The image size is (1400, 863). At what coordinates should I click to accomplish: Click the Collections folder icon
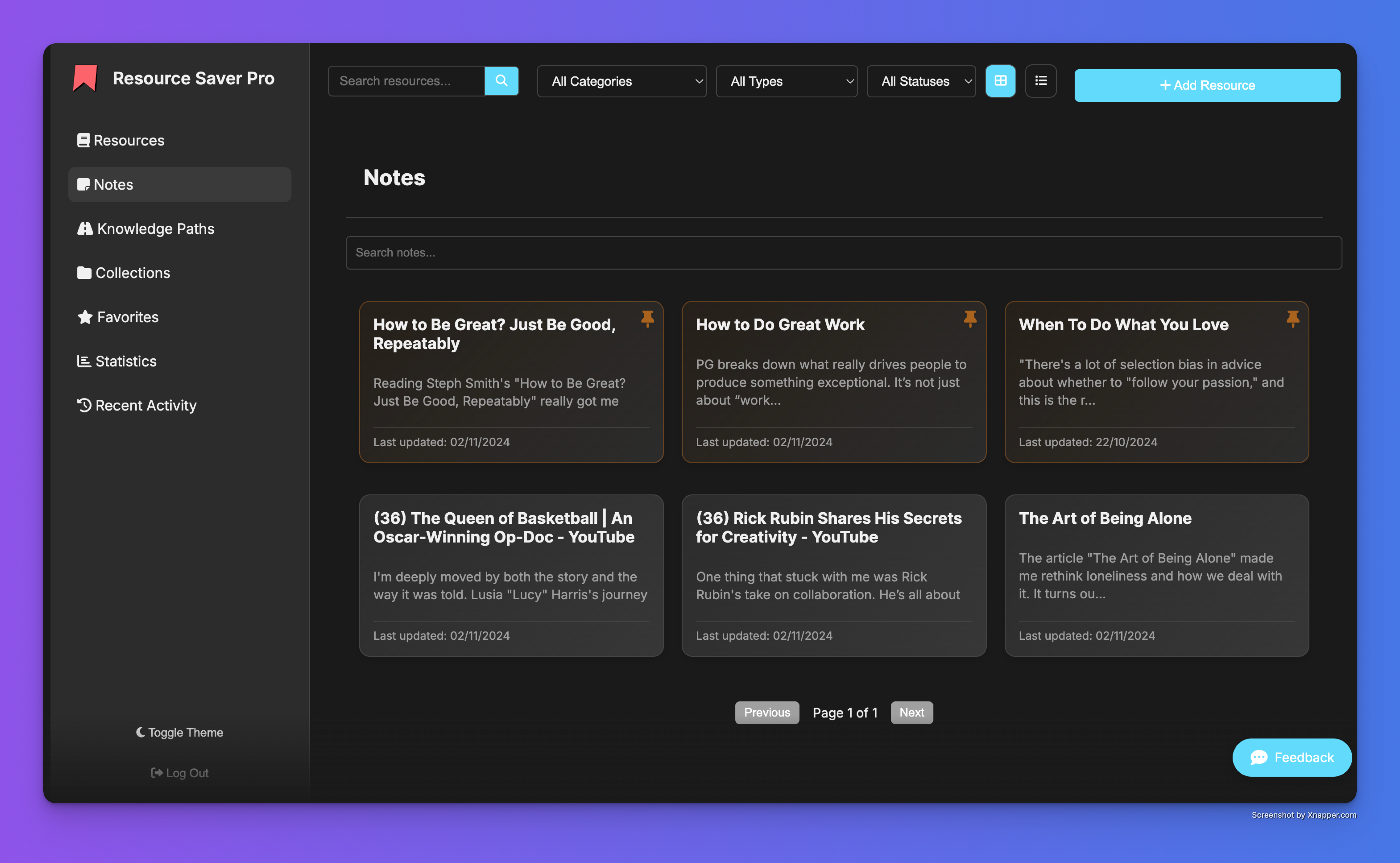(84, 273)
